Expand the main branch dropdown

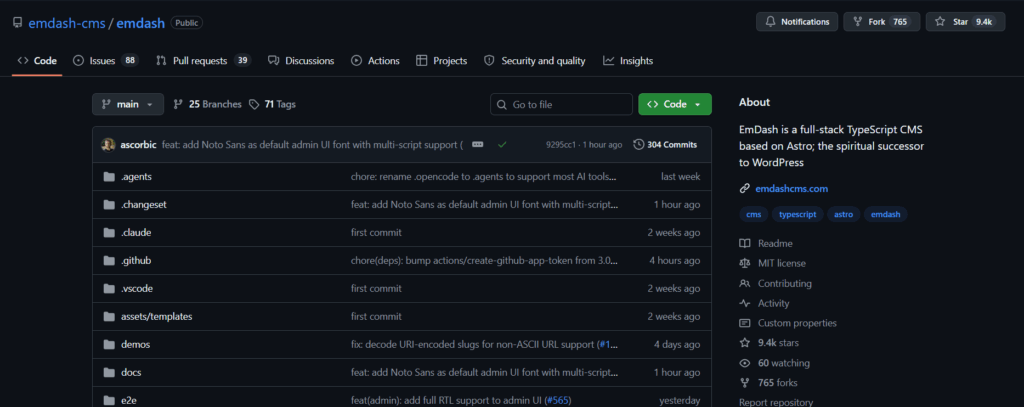(128, 104)
